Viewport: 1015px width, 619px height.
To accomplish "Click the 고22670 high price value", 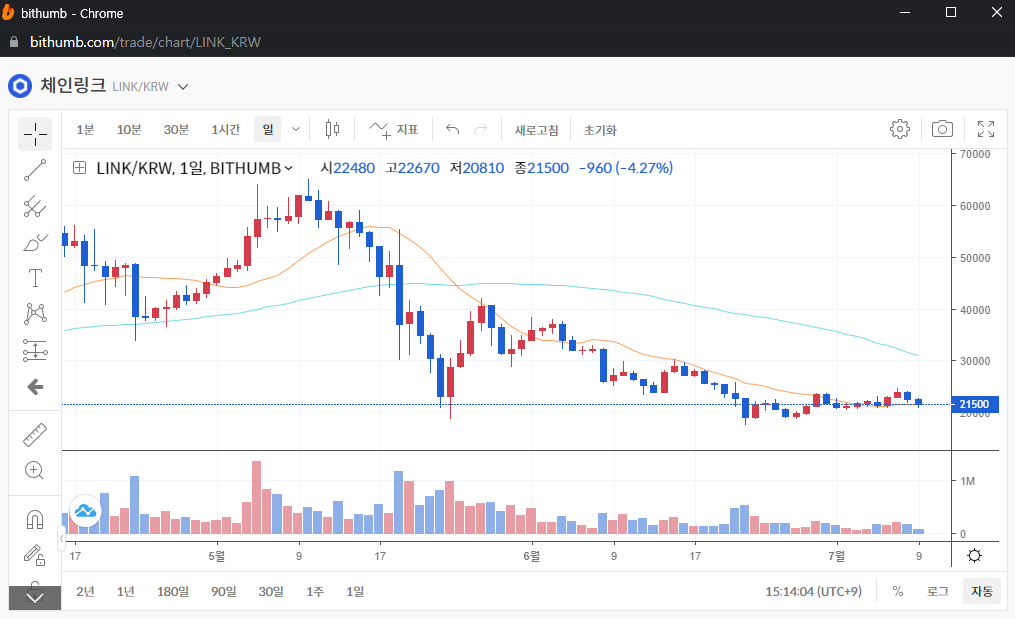I will tap(412, 168).
